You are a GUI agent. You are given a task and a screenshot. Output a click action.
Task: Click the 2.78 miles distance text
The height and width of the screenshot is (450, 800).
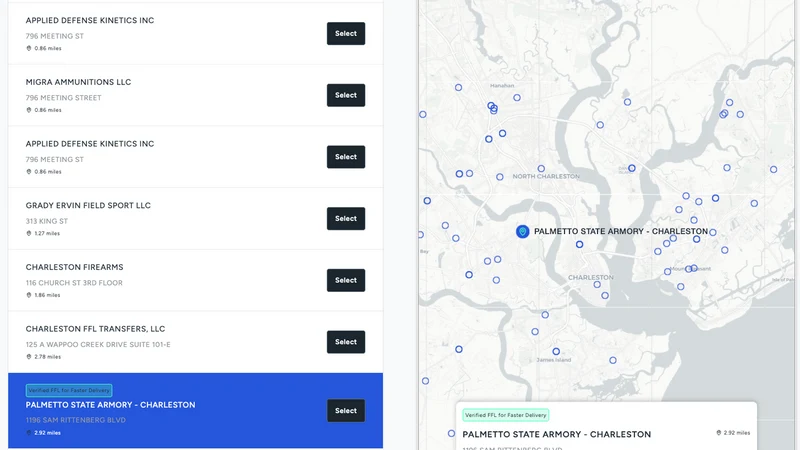pos(47,357)
